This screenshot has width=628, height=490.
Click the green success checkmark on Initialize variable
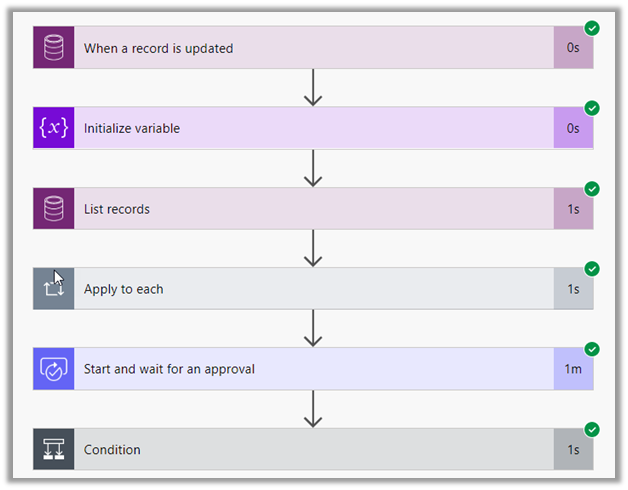(x=591, y=108)
